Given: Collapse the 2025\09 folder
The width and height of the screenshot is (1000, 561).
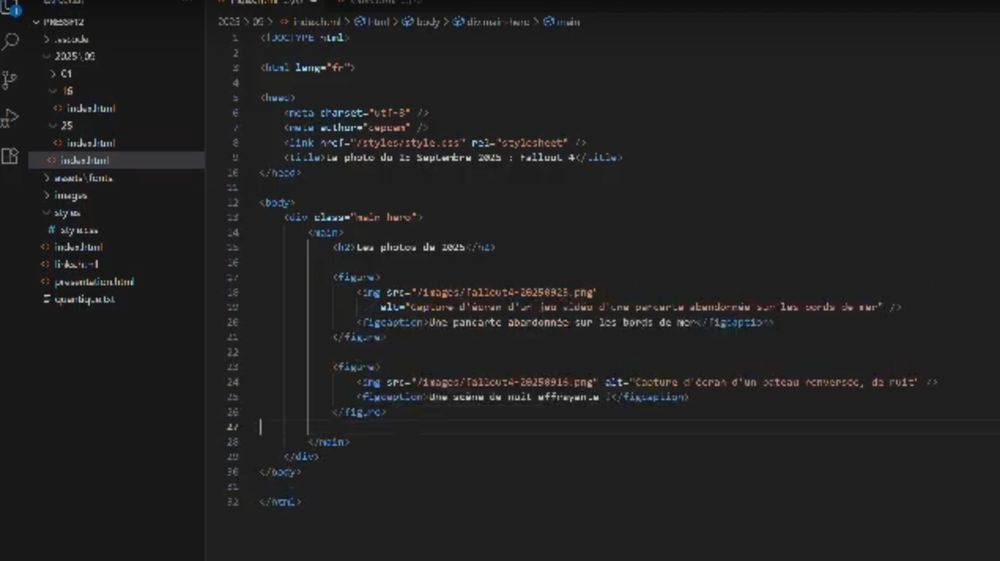Looking at the screenshot, I should pyautogui.click(x=47, y=56).
